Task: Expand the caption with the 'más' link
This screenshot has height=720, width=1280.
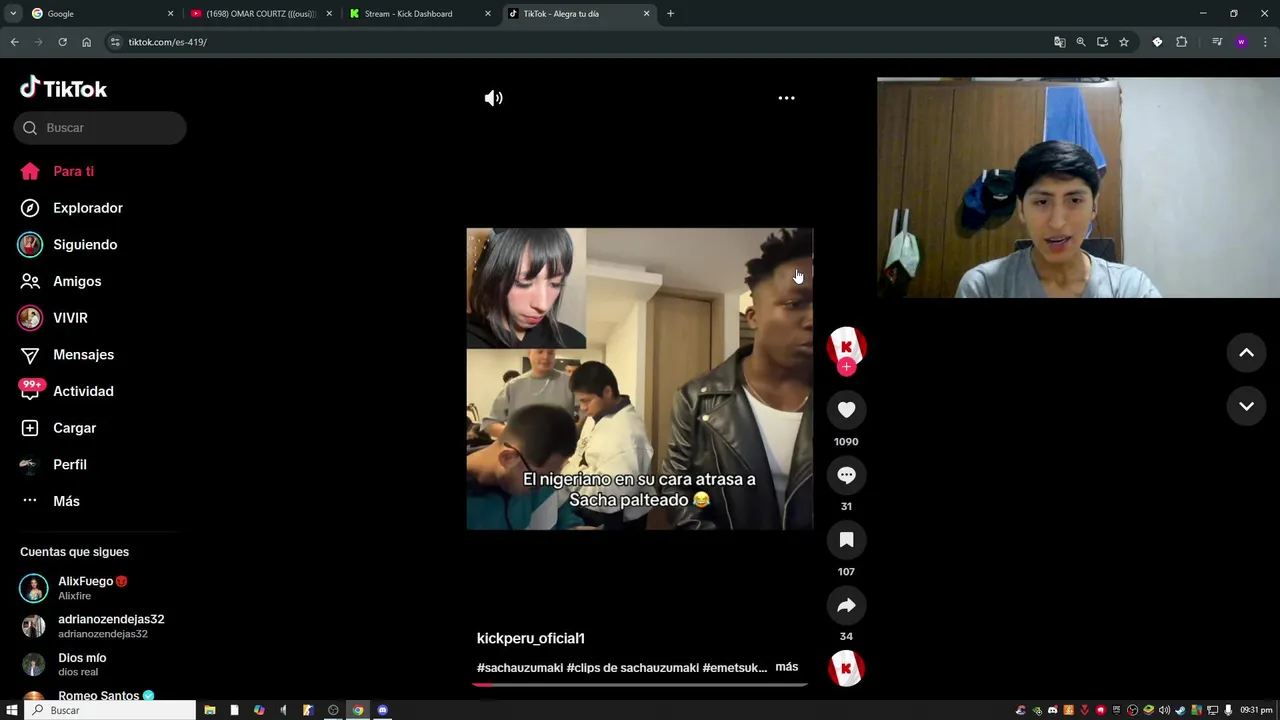Action: point(786,667)
